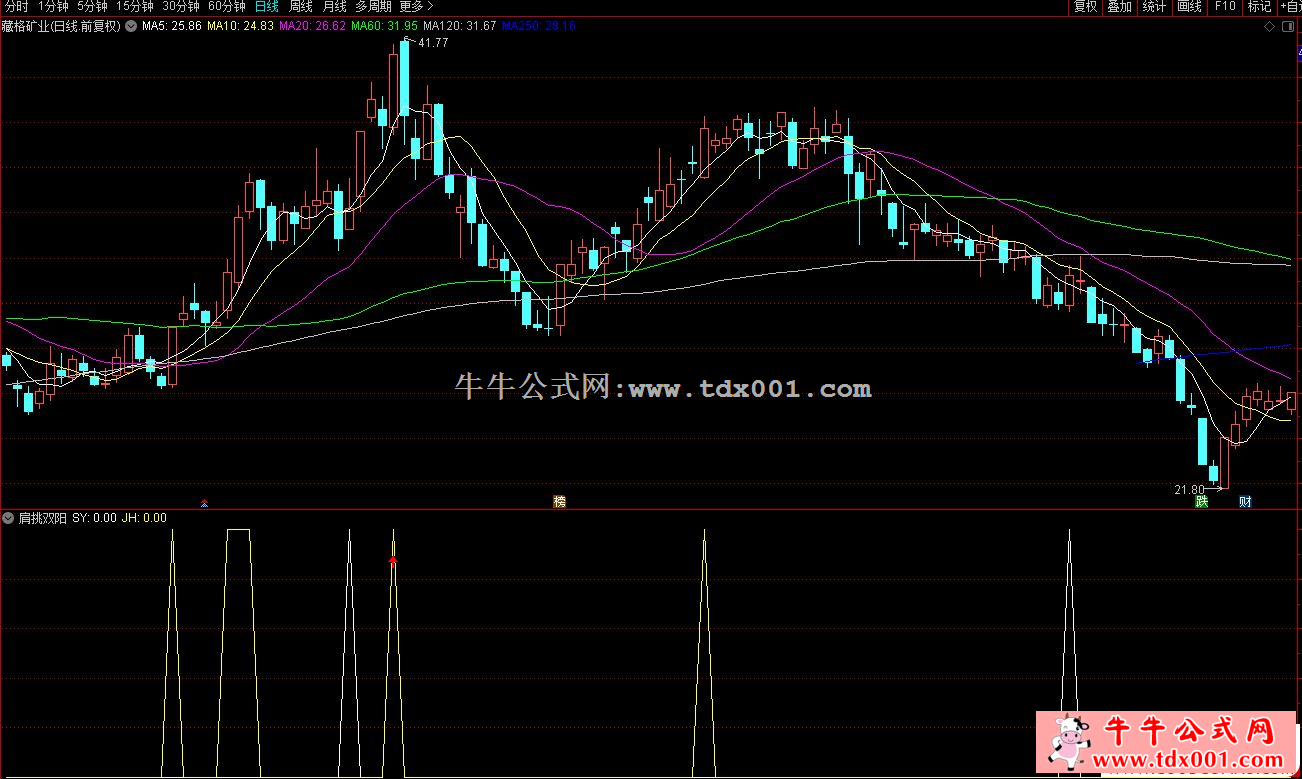Click the red signal arrow on the indicator spike
Viewport: 1302px width, 779px height.
pos(393,561)
